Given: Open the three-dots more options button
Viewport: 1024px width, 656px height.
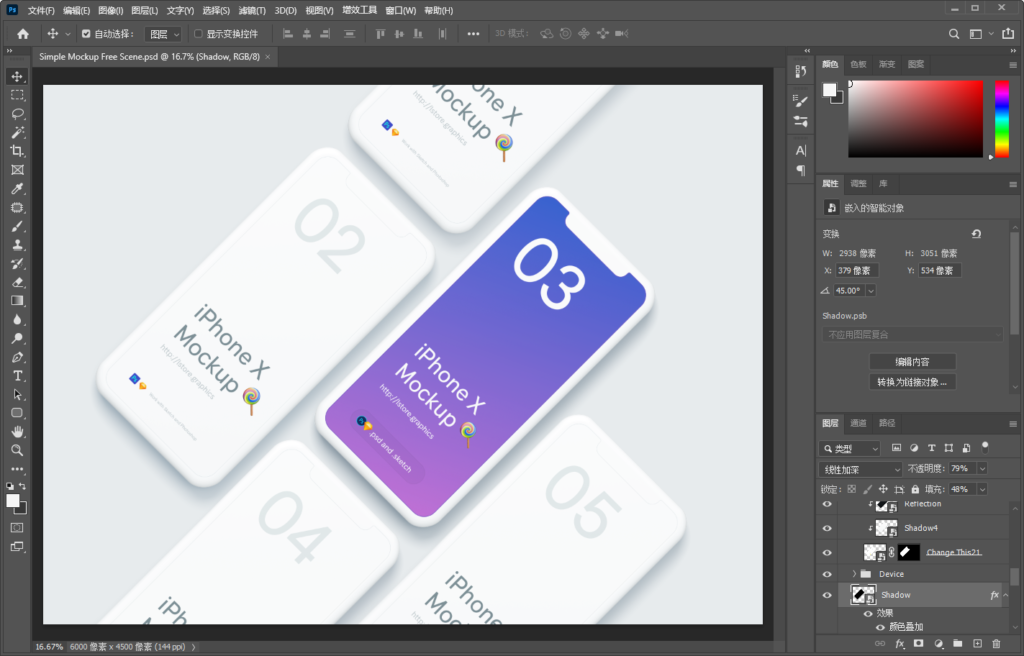Looking at the screenshot, I should (473, 34).
